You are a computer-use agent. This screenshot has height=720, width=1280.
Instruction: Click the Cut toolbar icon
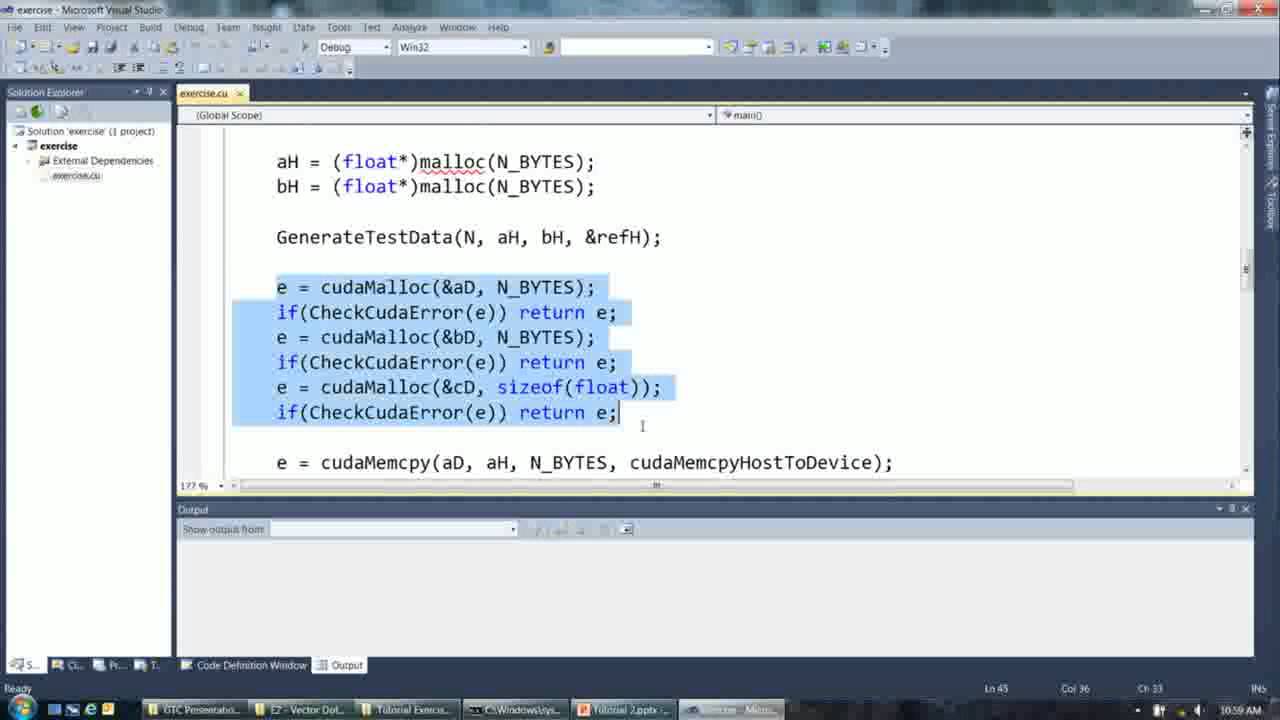coord(134,47)
